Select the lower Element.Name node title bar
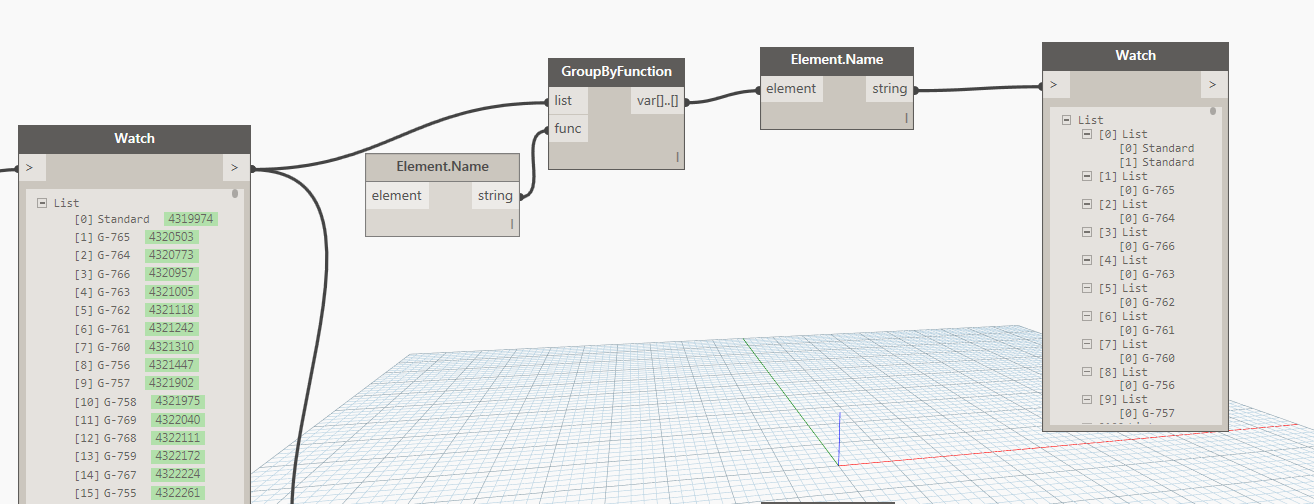 click(x=442, y=166)
